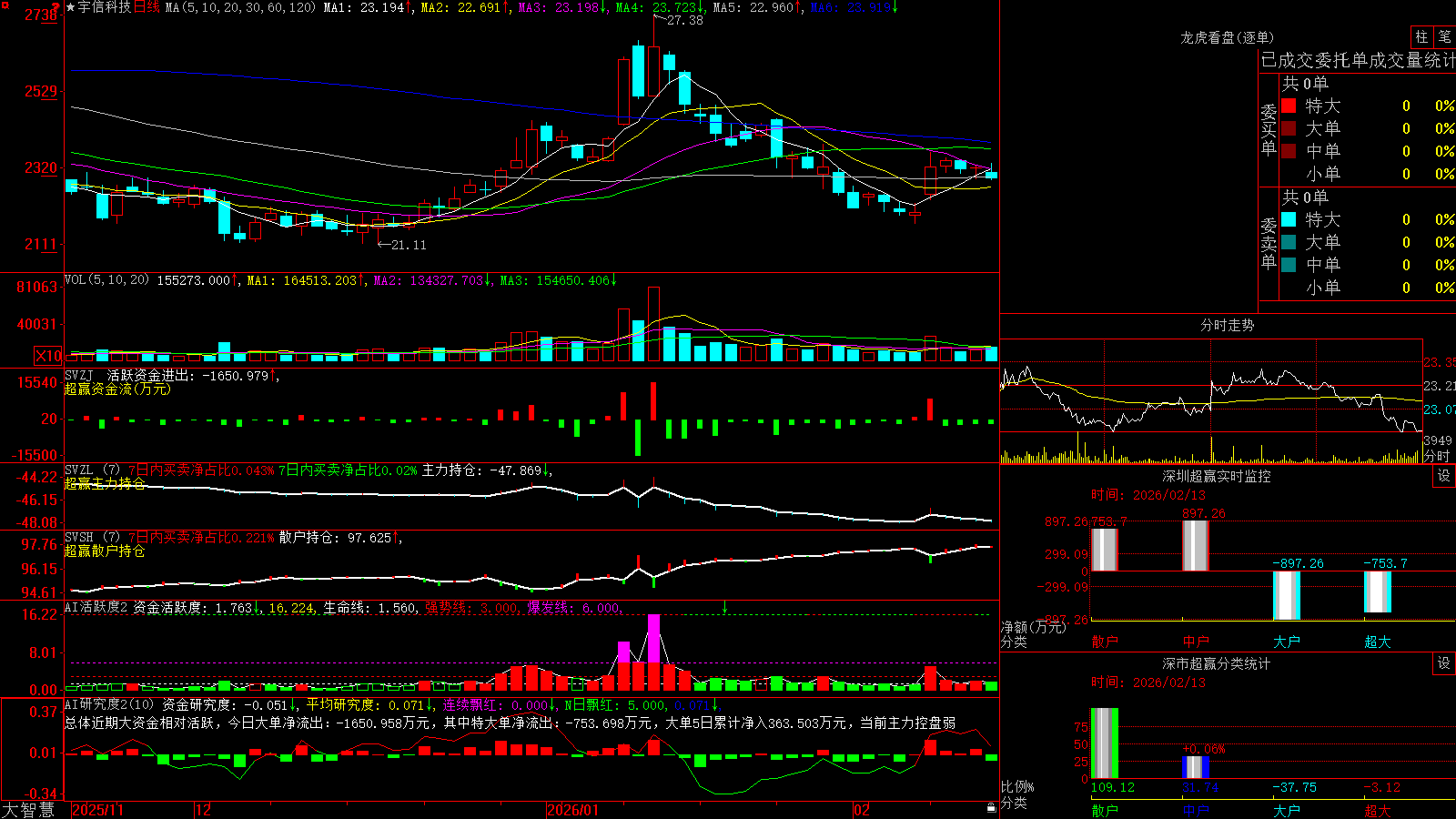Click the green 散户 label under 109.12
Screen dimensions: 1456x819
pos(1104,810)
